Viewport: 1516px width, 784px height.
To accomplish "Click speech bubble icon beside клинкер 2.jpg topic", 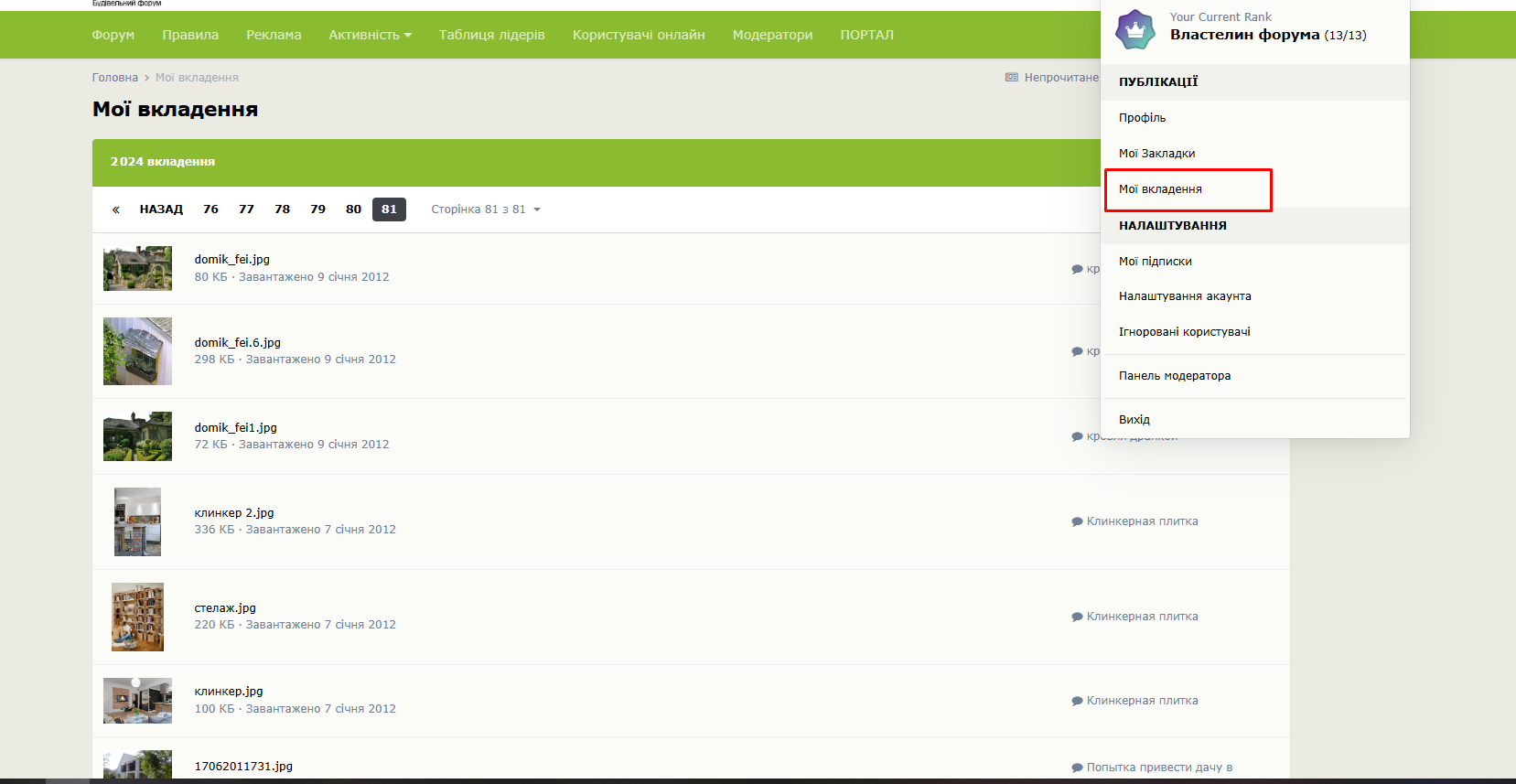I will [x=1077, y=521].
